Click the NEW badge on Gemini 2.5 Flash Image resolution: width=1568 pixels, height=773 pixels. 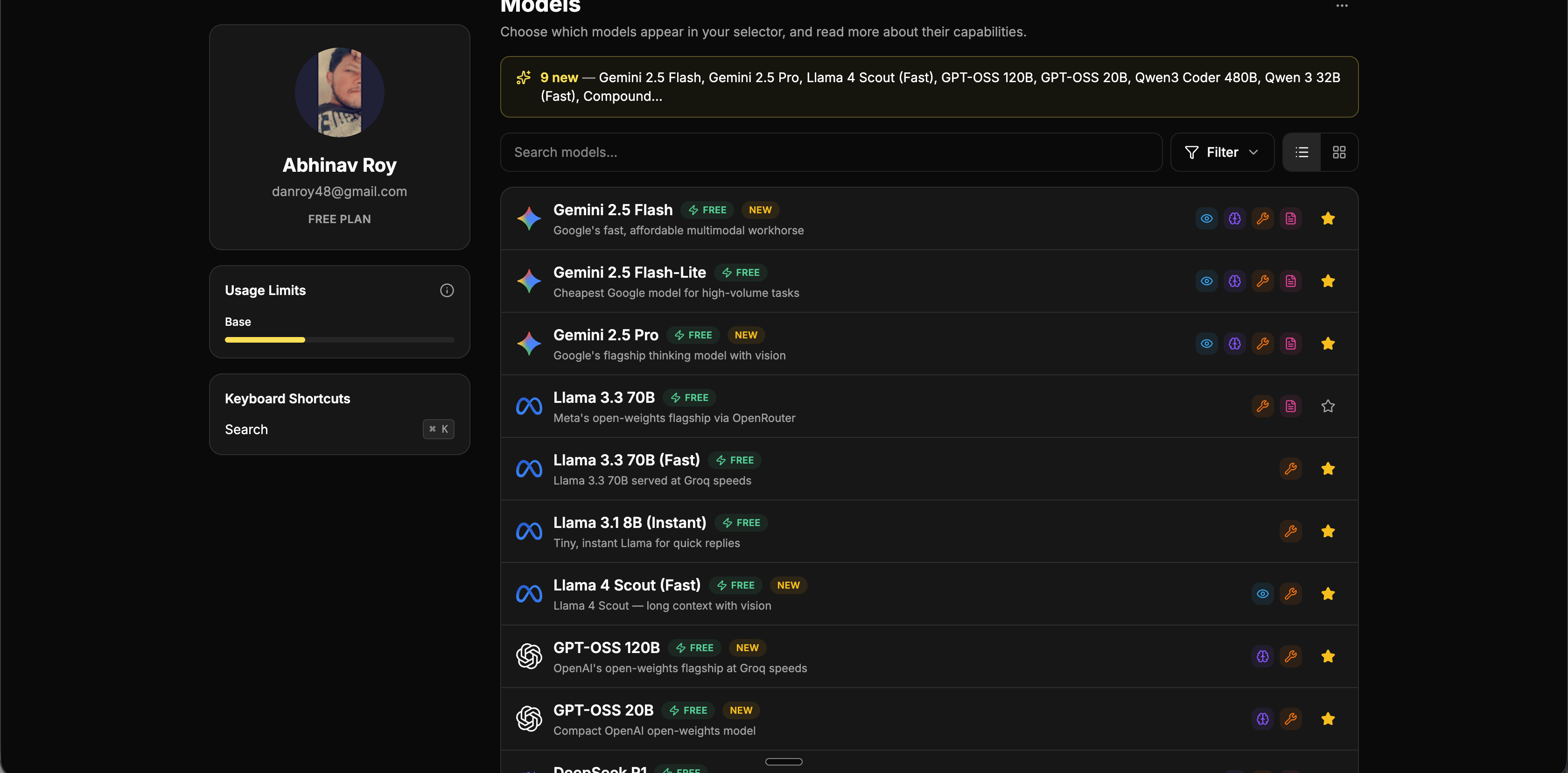(760, 210)
